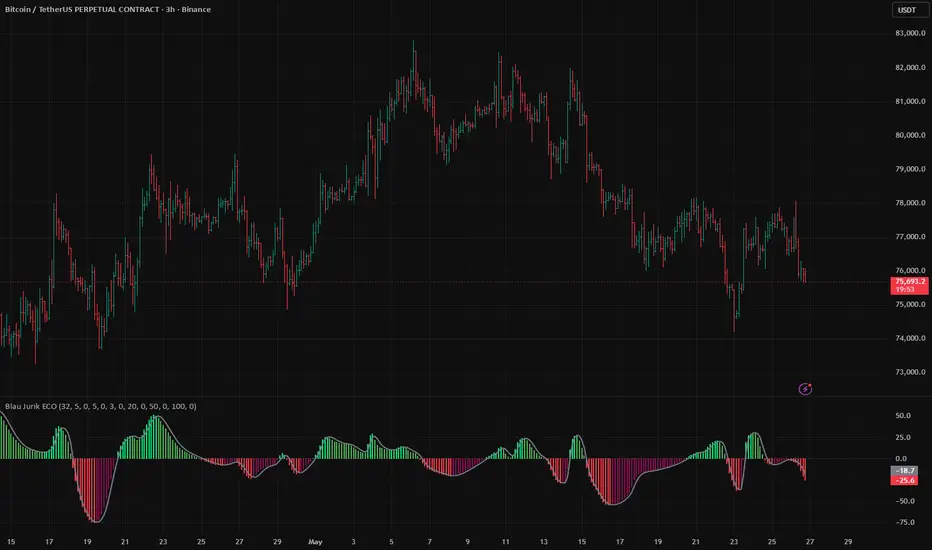Click the date label 7 on time axis
The width and height of the screenshot is (932, 550).
(x=429, y=542)
